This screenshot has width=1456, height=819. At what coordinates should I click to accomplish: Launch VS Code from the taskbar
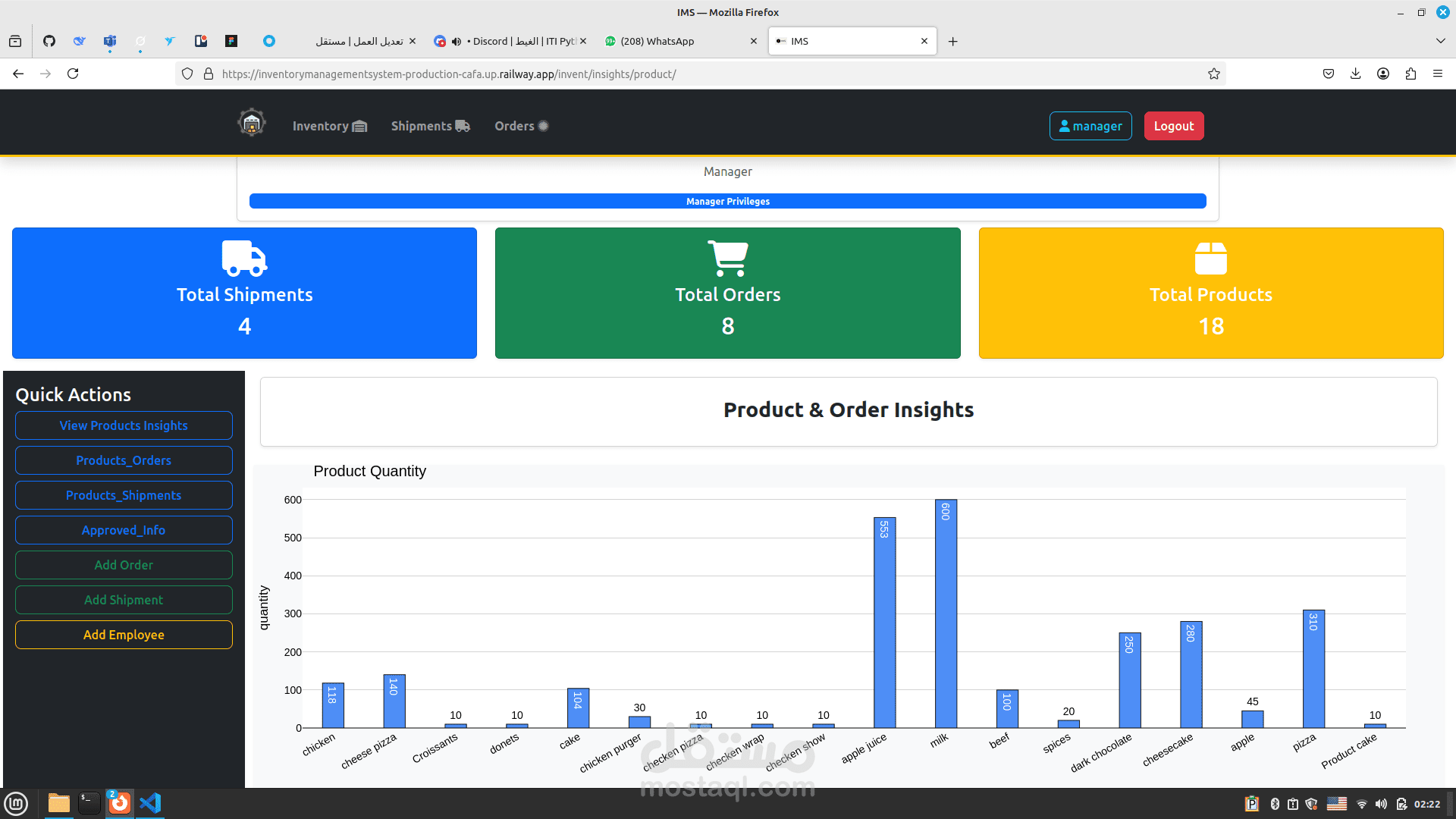click(150, 803)
